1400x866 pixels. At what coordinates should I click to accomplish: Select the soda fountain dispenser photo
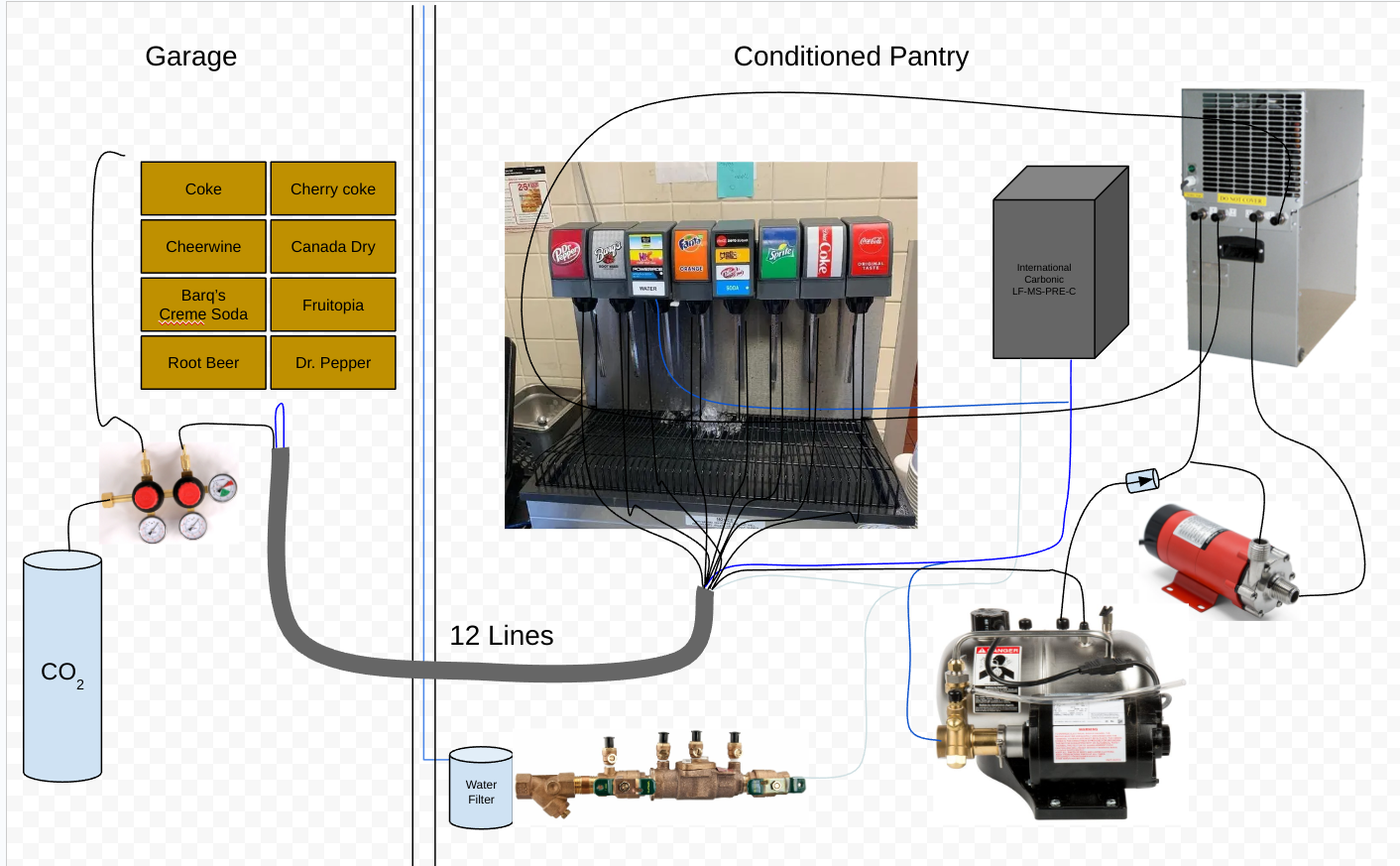[x=711, y=345]
